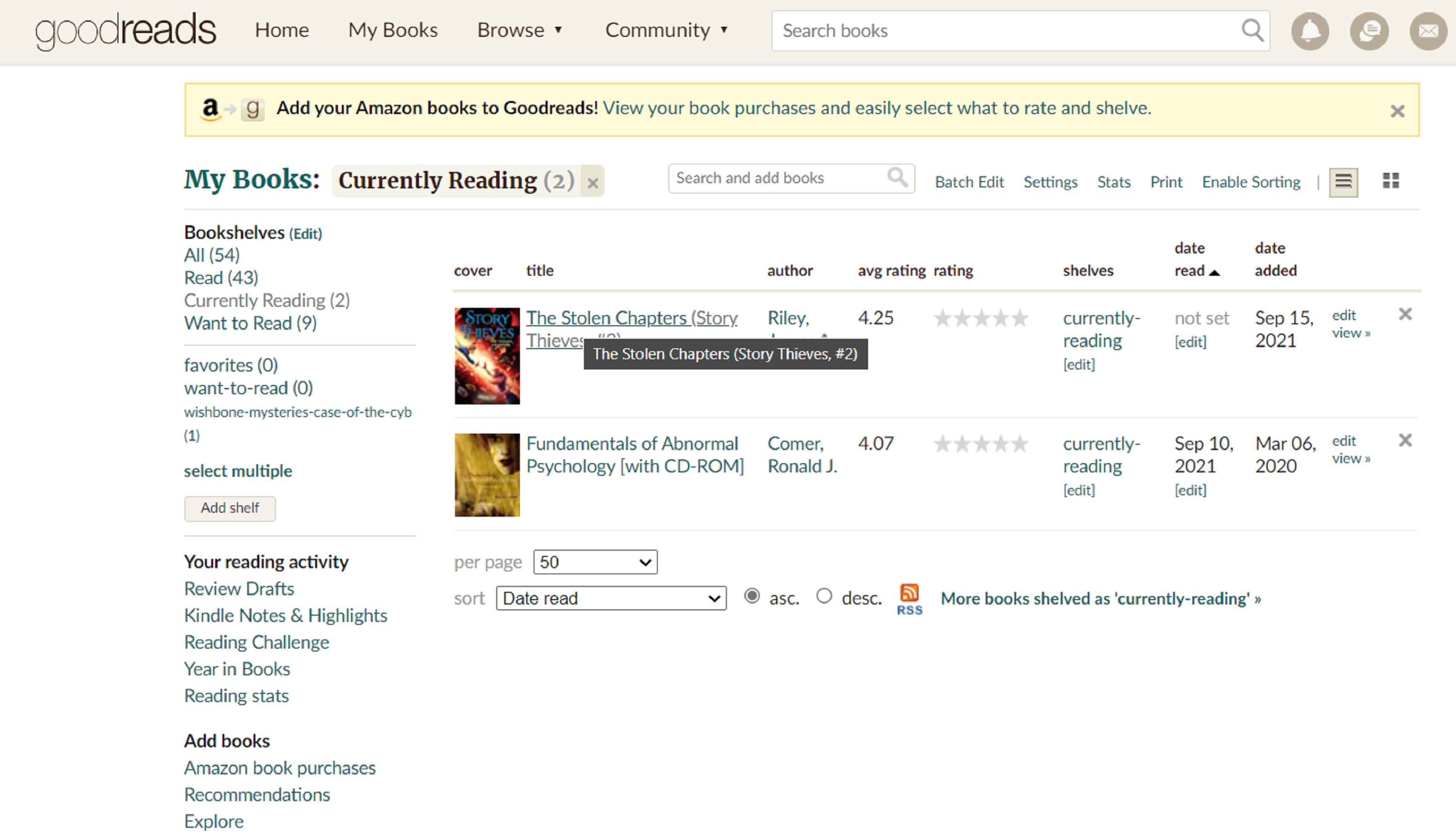Open wishbone-mysteries-case-of-the-cyb shelf
The height and width of the screenshot is (838, 1456).
point(298,423)
